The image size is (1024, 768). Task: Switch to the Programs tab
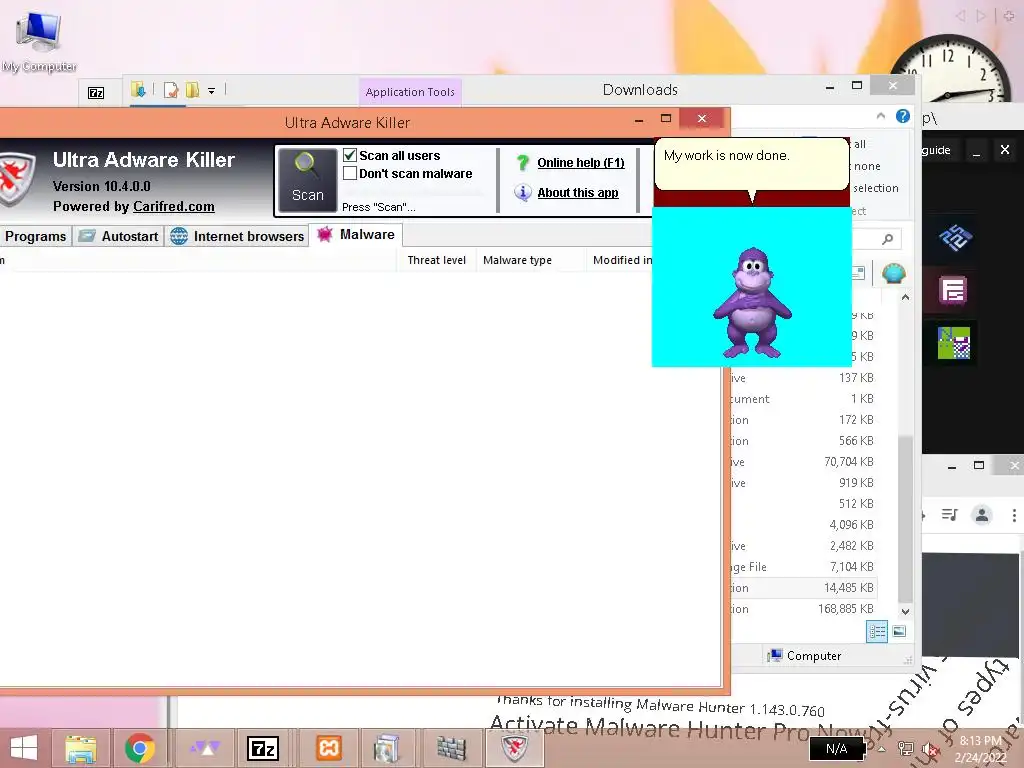click(x=35, y=236)
